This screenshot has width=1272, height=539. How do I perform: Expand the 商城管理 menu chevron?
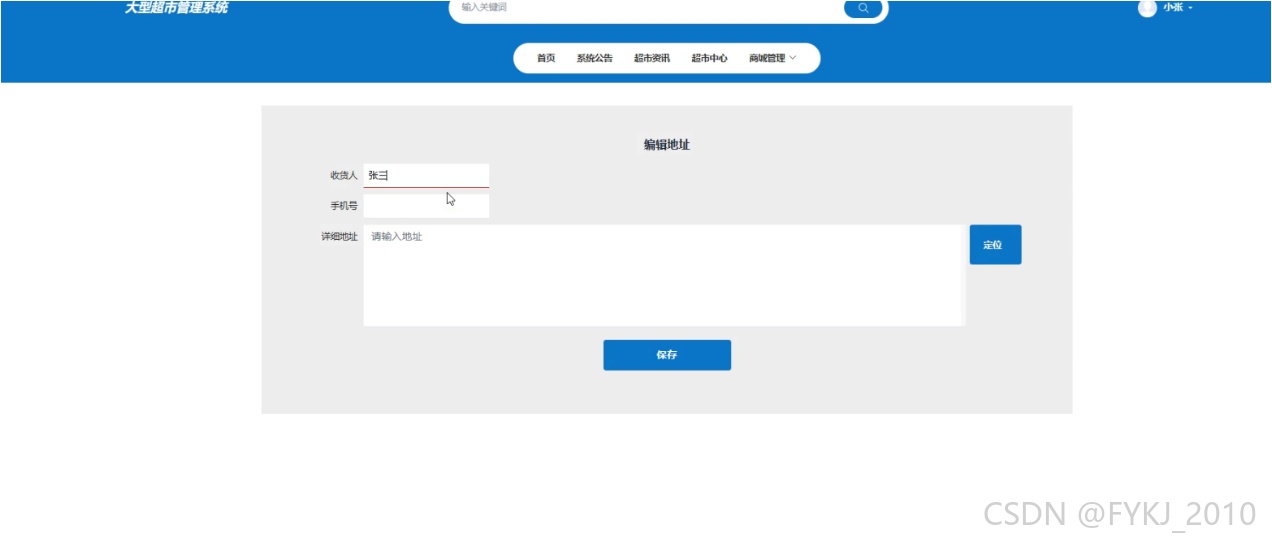point(793,58)
